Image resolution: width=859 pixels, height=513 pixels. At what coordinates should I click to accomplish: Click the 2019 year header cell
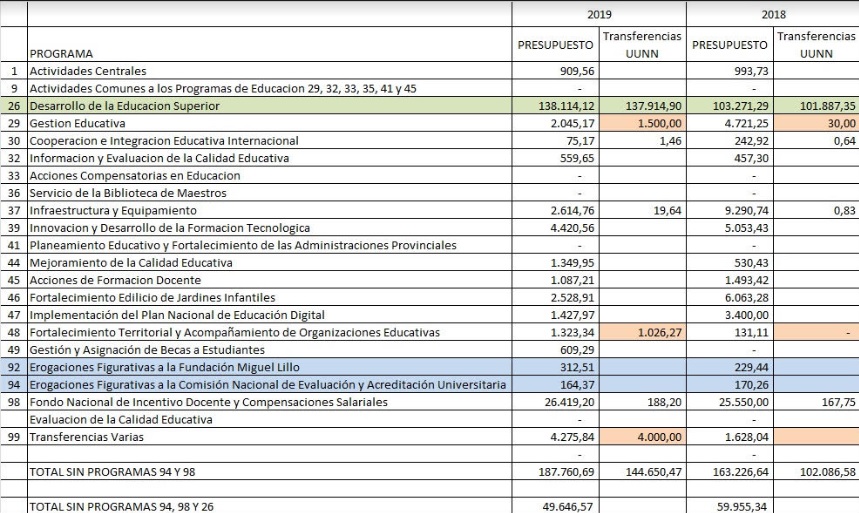coord(599,14)
